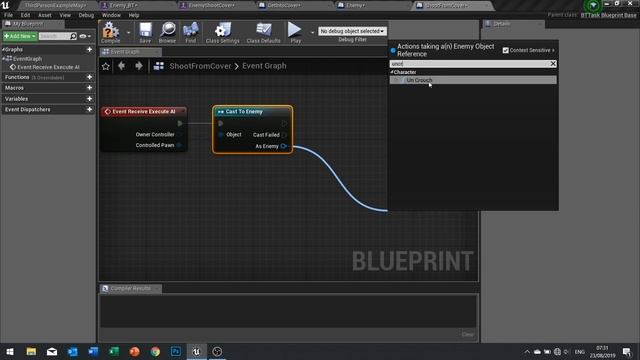Select Event Receive Execute AI in My Blueprint
Image resolution: width=640 pixels, height=360 pixels.
tap(48, 67)
